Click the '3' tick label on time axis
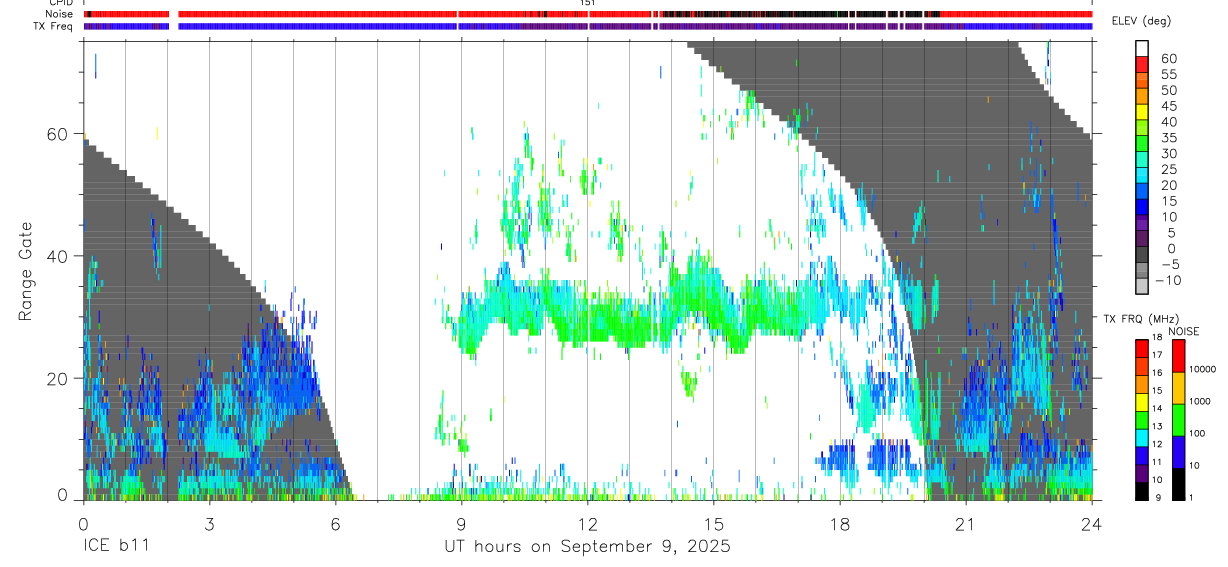Screen dimensions: 1228x567 pyautogui.click(x=209, y=524)
